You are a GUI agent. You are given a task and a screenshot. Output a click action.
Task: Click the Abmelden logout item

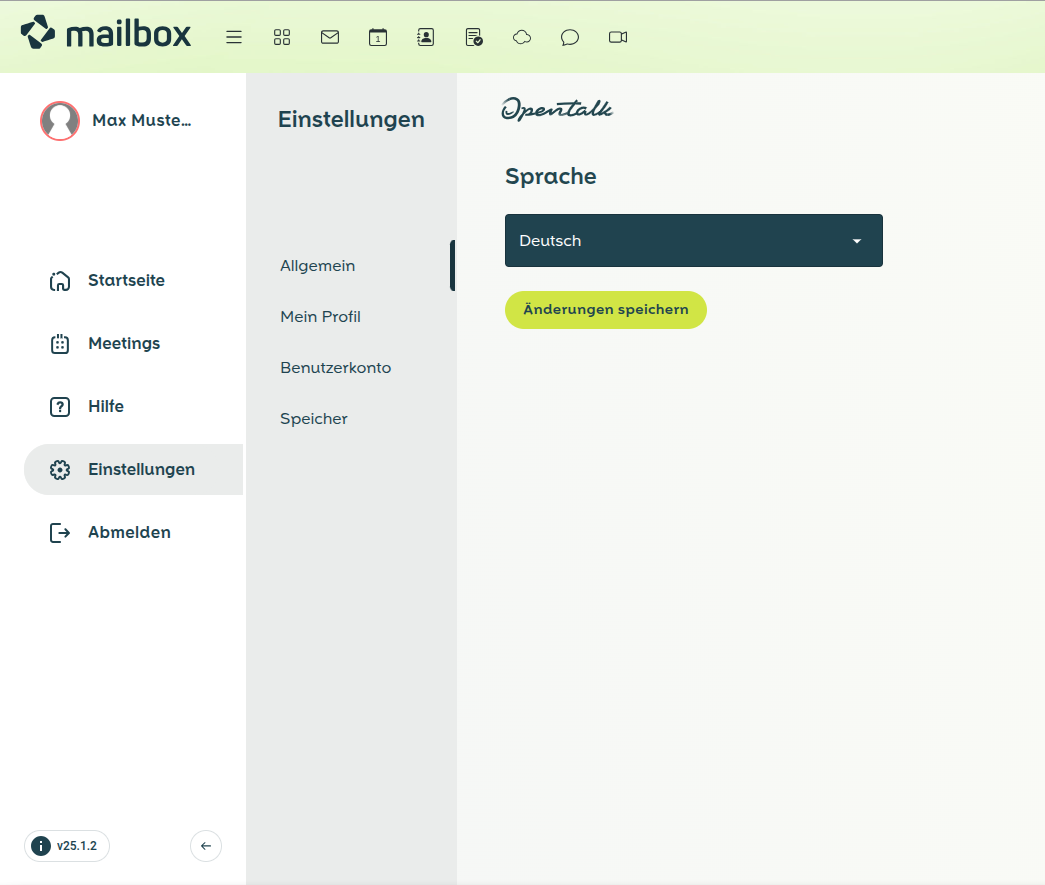pos(129,533)
